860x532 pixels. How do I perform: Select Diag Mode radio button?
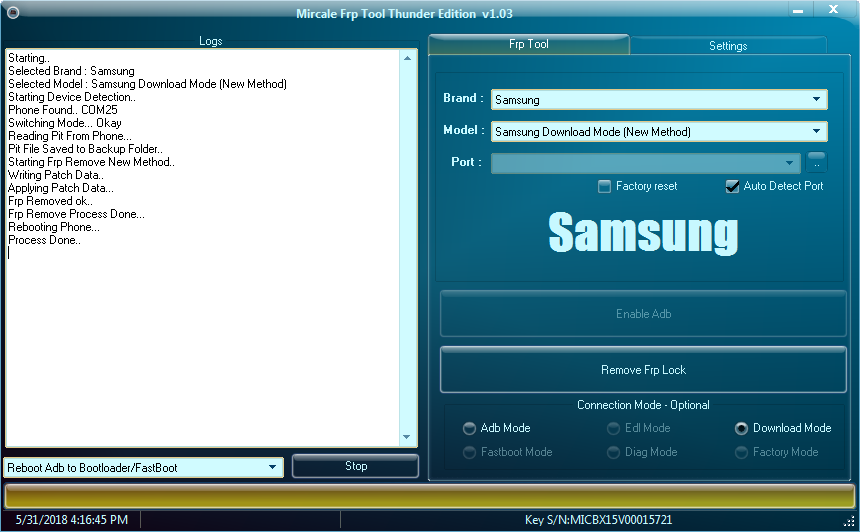click(x=613, y=452)
